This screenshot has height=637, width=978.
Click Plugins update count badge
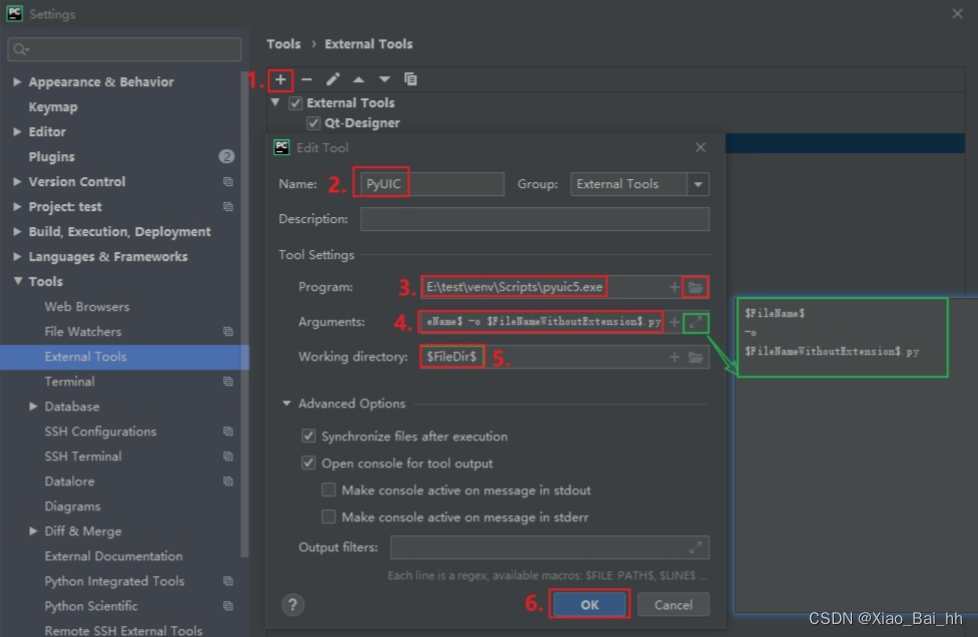coord(226,156)
